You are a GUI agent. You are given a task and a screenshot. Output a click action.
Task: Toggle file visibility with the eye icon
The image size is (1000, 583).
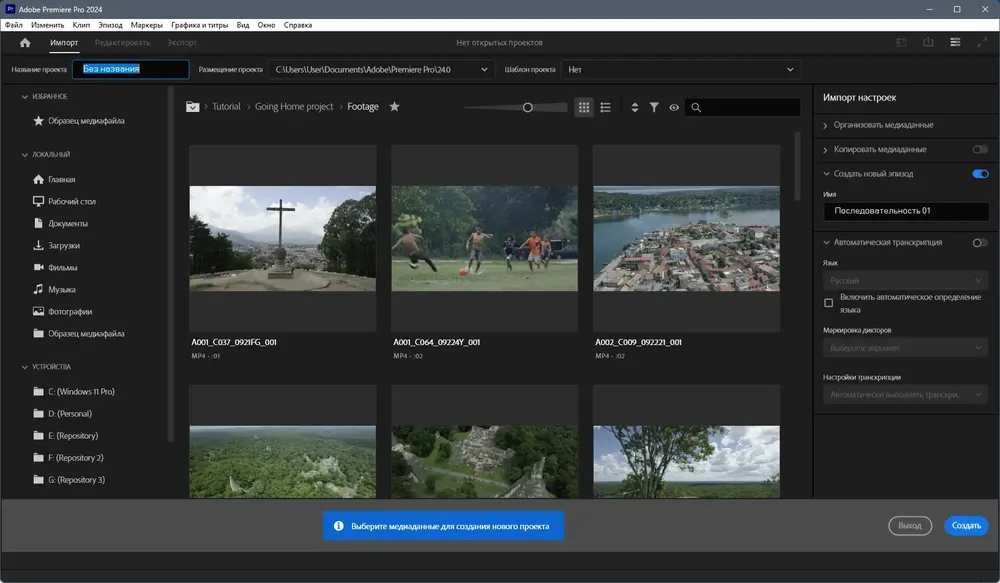click(x=674, y=107)
